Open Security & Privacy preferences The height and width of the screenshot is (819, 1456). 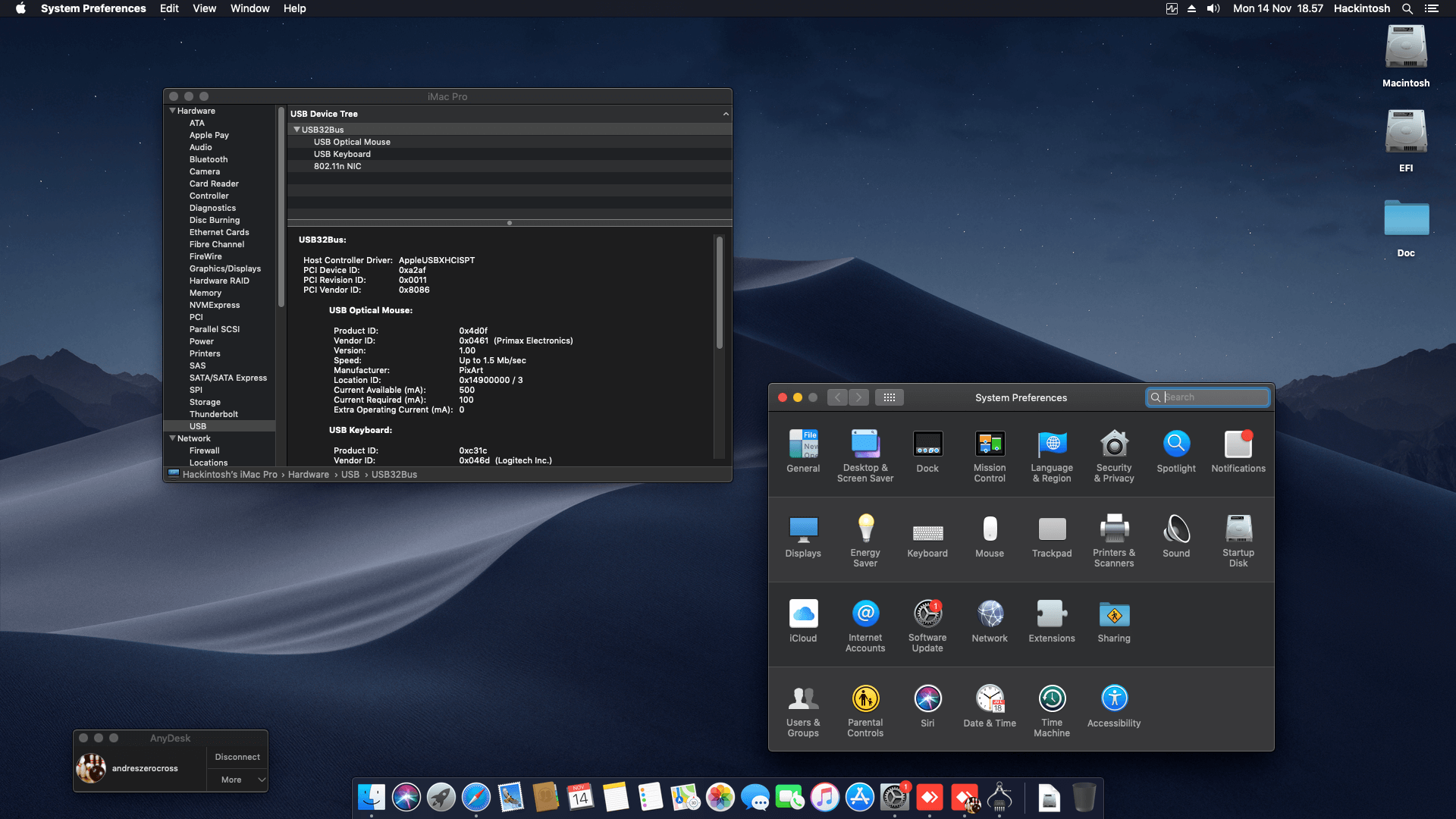1114,455
